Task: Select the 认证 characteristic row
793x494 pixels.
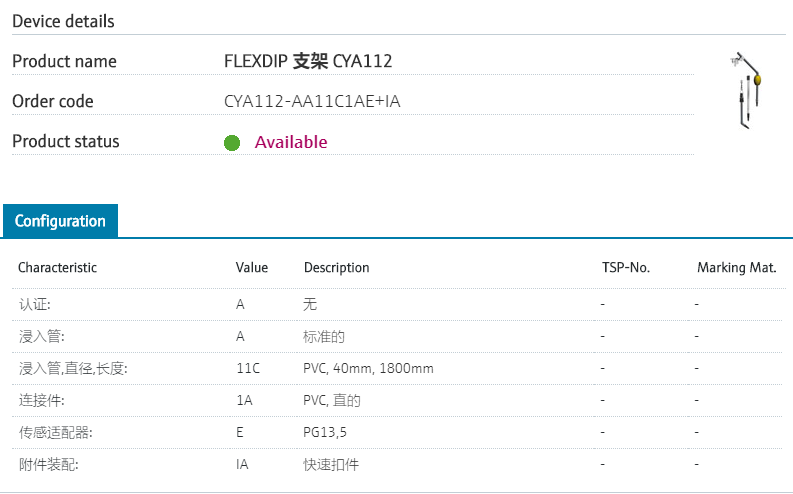Action: [x=35, y=303]
